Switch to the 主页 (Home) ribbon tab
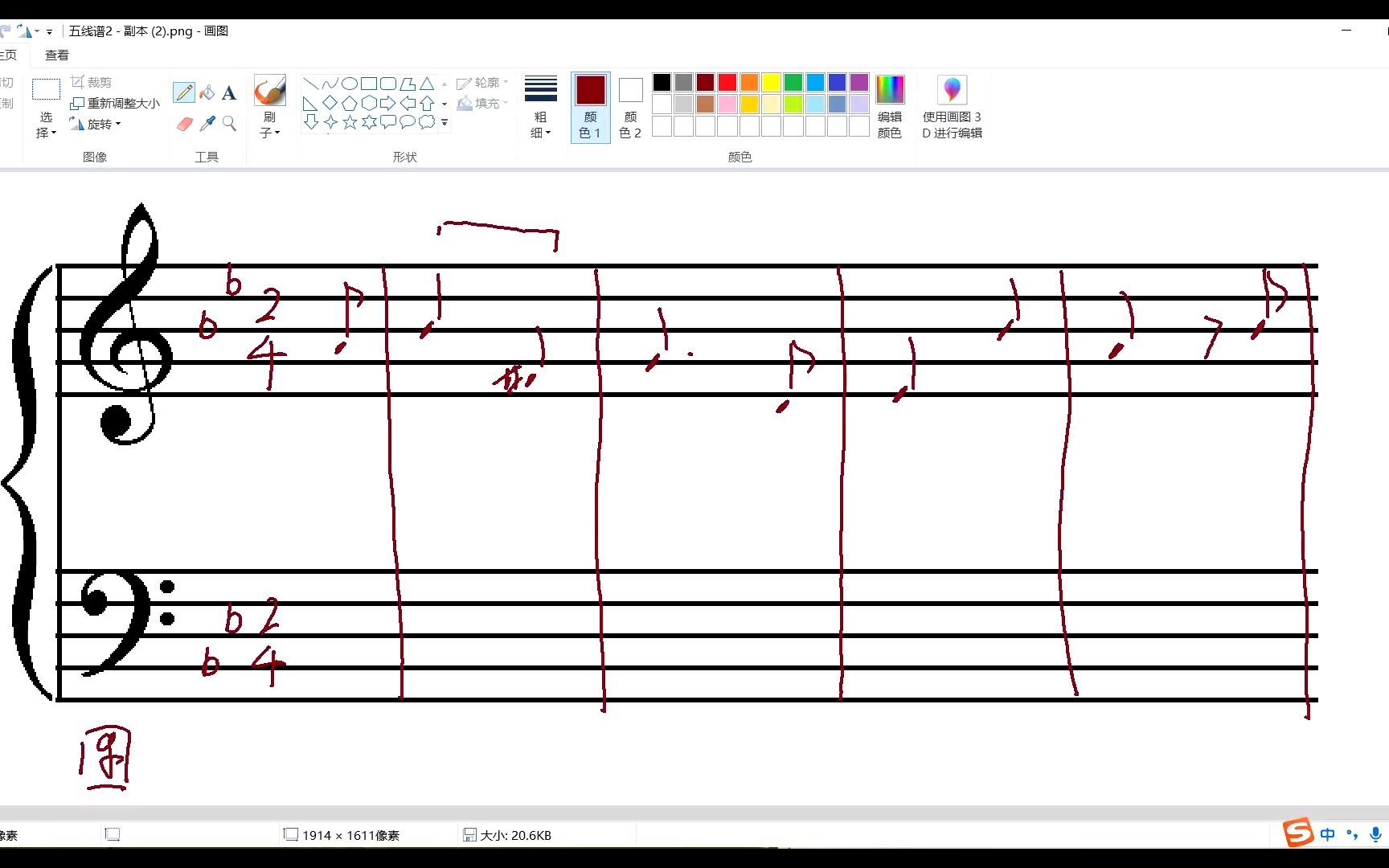Viewport: 1389px width, 868px height. click(x=8, y=55)
